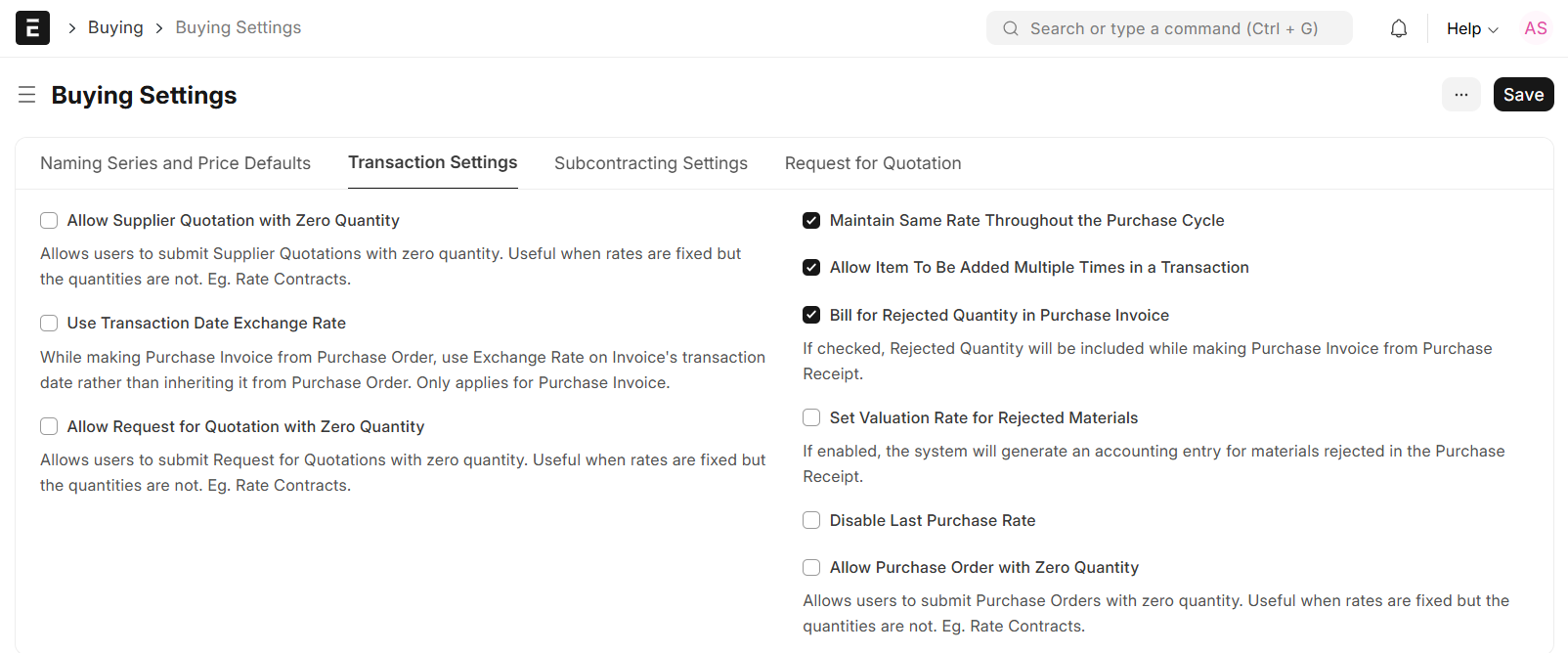This screenshot has height=653, width=1568.
Task: Navigate to Buying breadcrumb link
Action: 115,27
